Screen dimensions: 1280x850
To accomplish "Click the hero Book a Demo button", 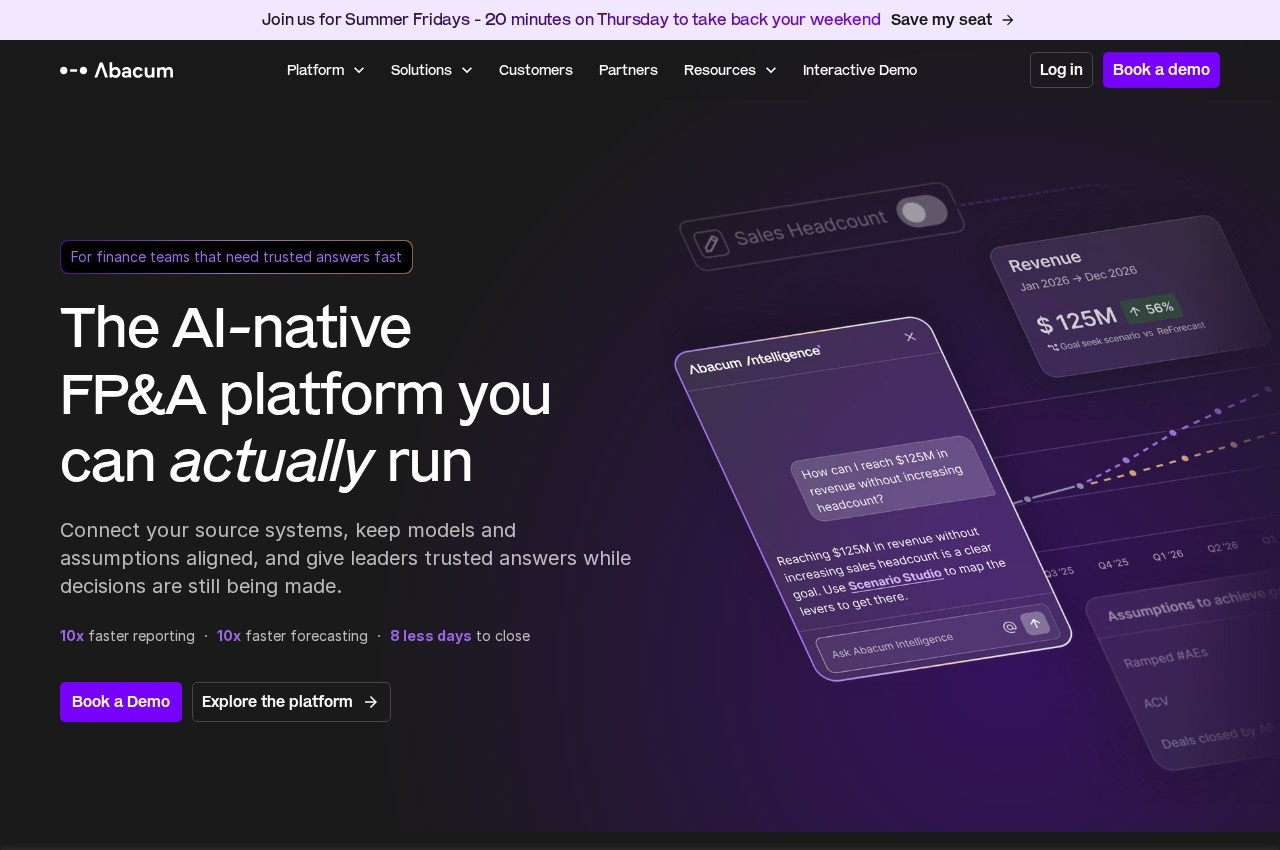I will [x=121, y=702].
